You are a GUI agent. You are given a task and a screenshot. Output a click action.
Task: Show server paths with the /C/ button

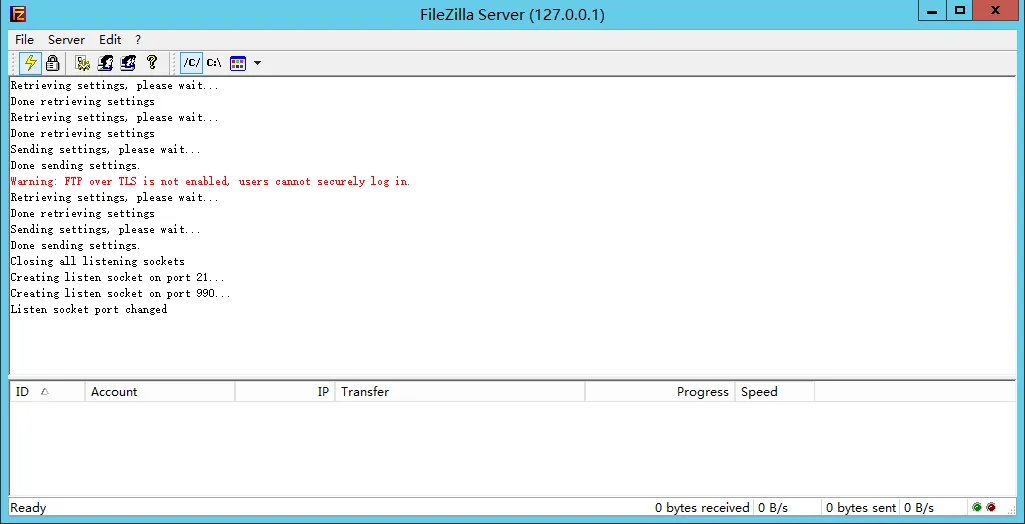coord(192,63)
